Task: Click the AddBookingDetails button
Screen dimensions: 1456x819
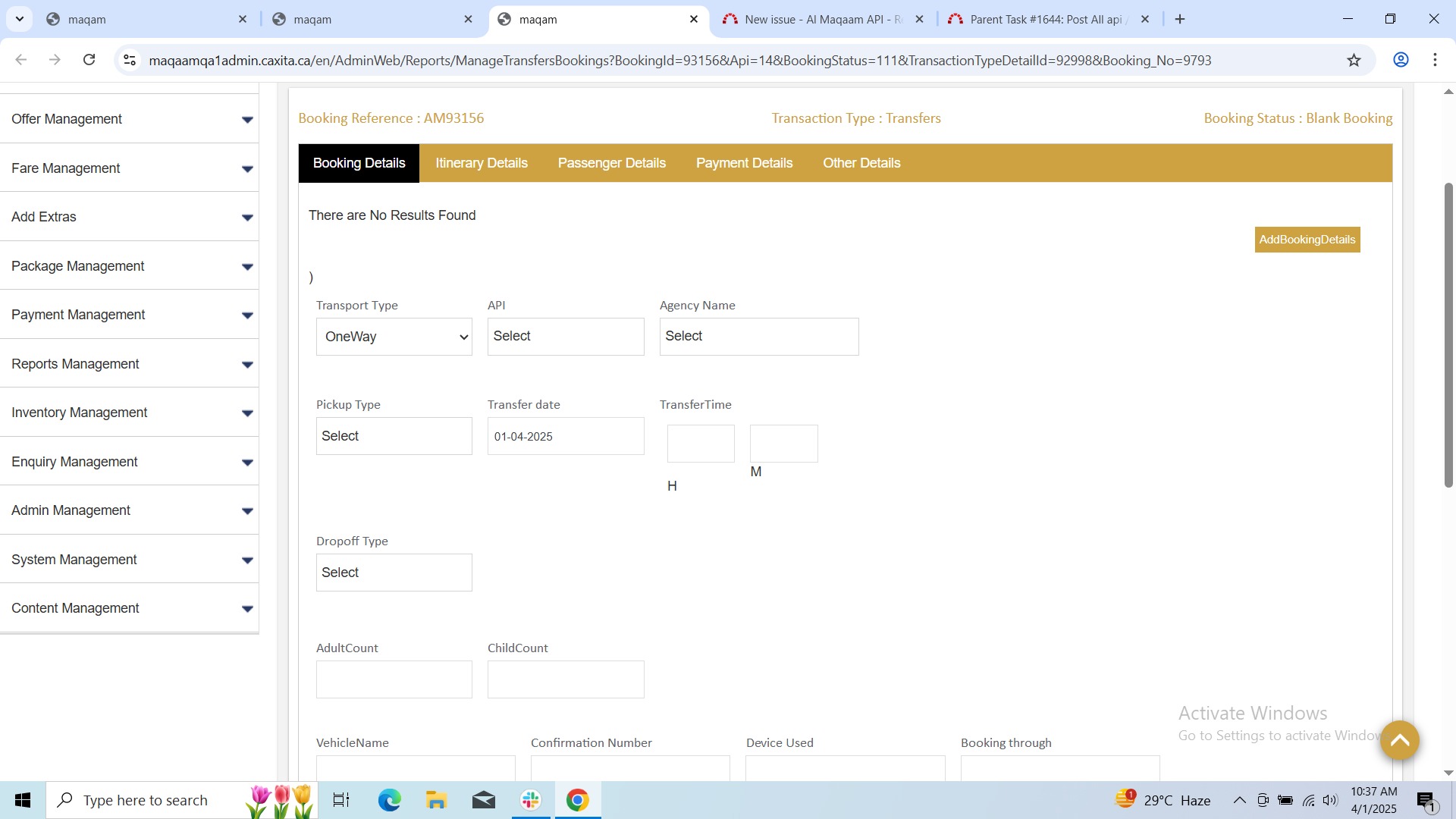Action: point(1307,240)
